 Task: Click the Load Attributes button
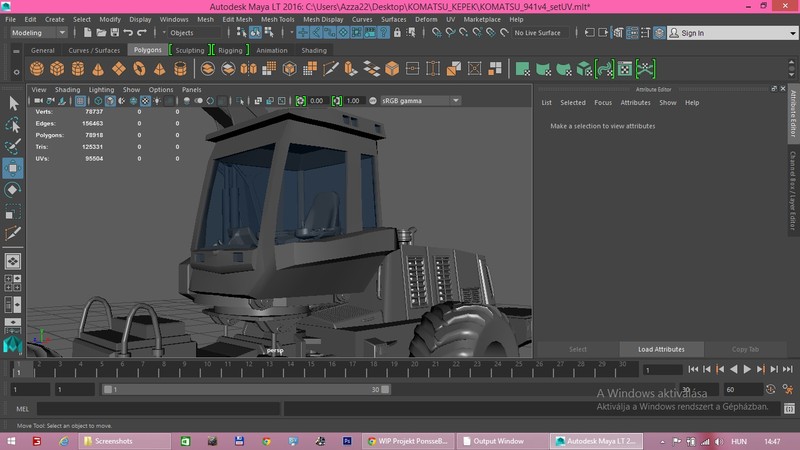point(661,349)
